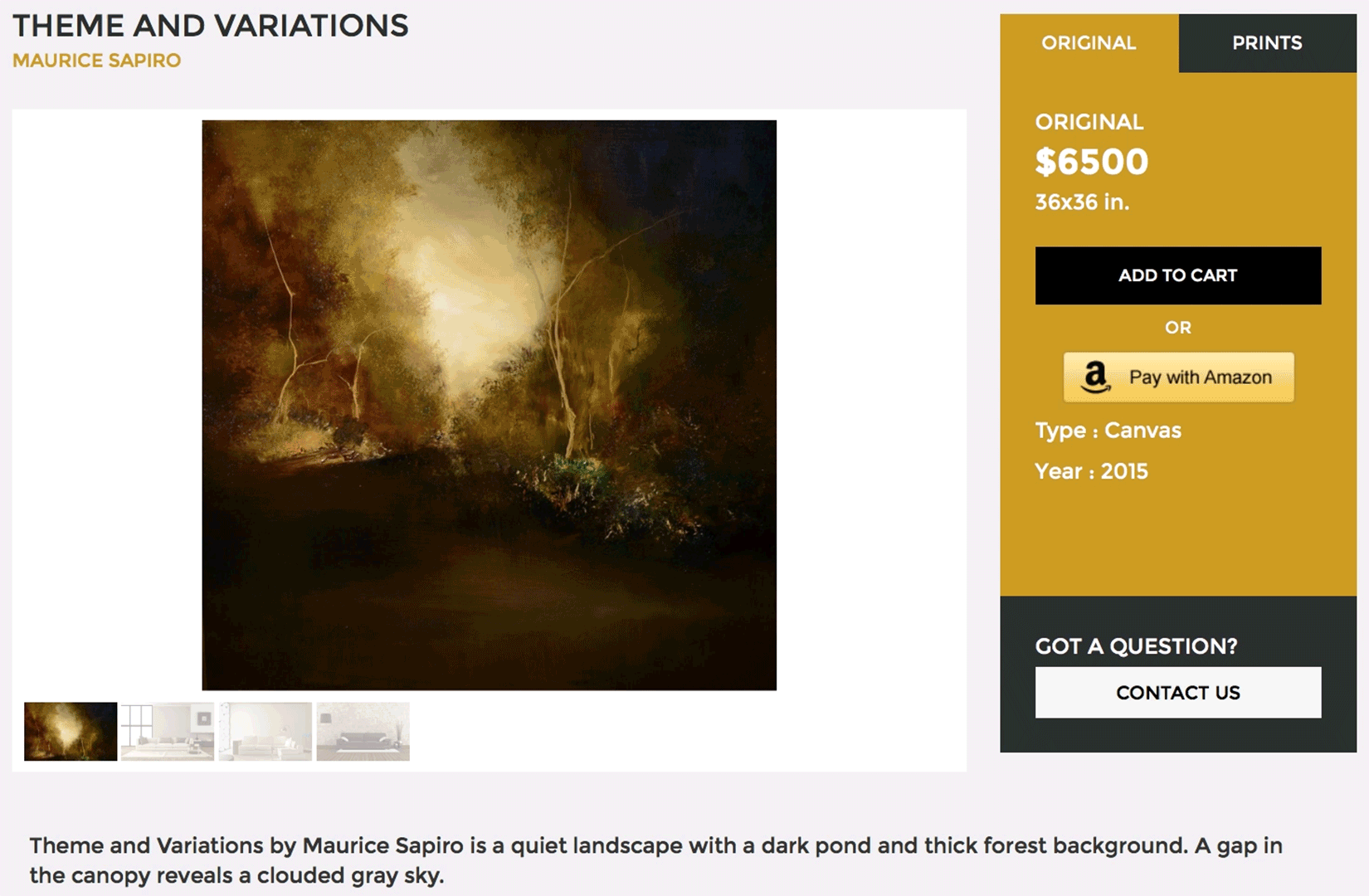This screenshot has height=896, width=1369.
Task: Open artist Maurice Sapiro's link
Action: coord(96,61)
